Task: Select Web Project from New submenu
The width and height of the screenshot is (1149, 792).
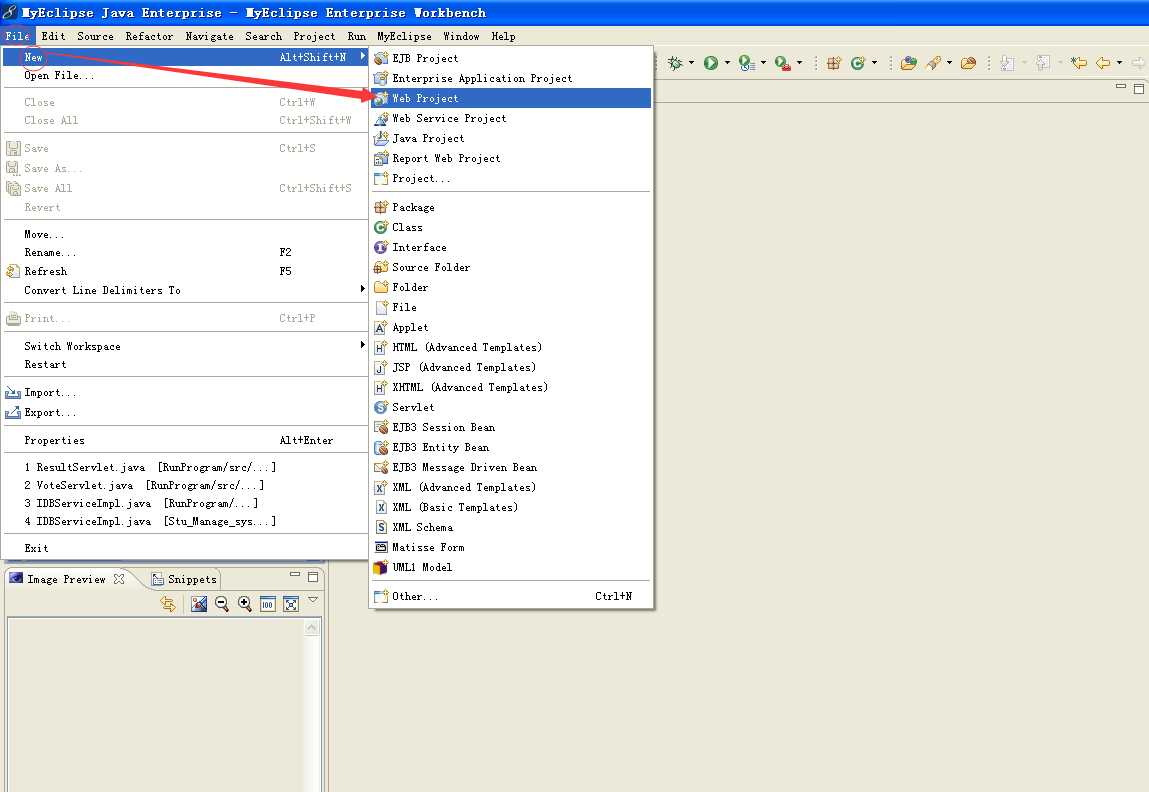Action: [x=511, y=98]
